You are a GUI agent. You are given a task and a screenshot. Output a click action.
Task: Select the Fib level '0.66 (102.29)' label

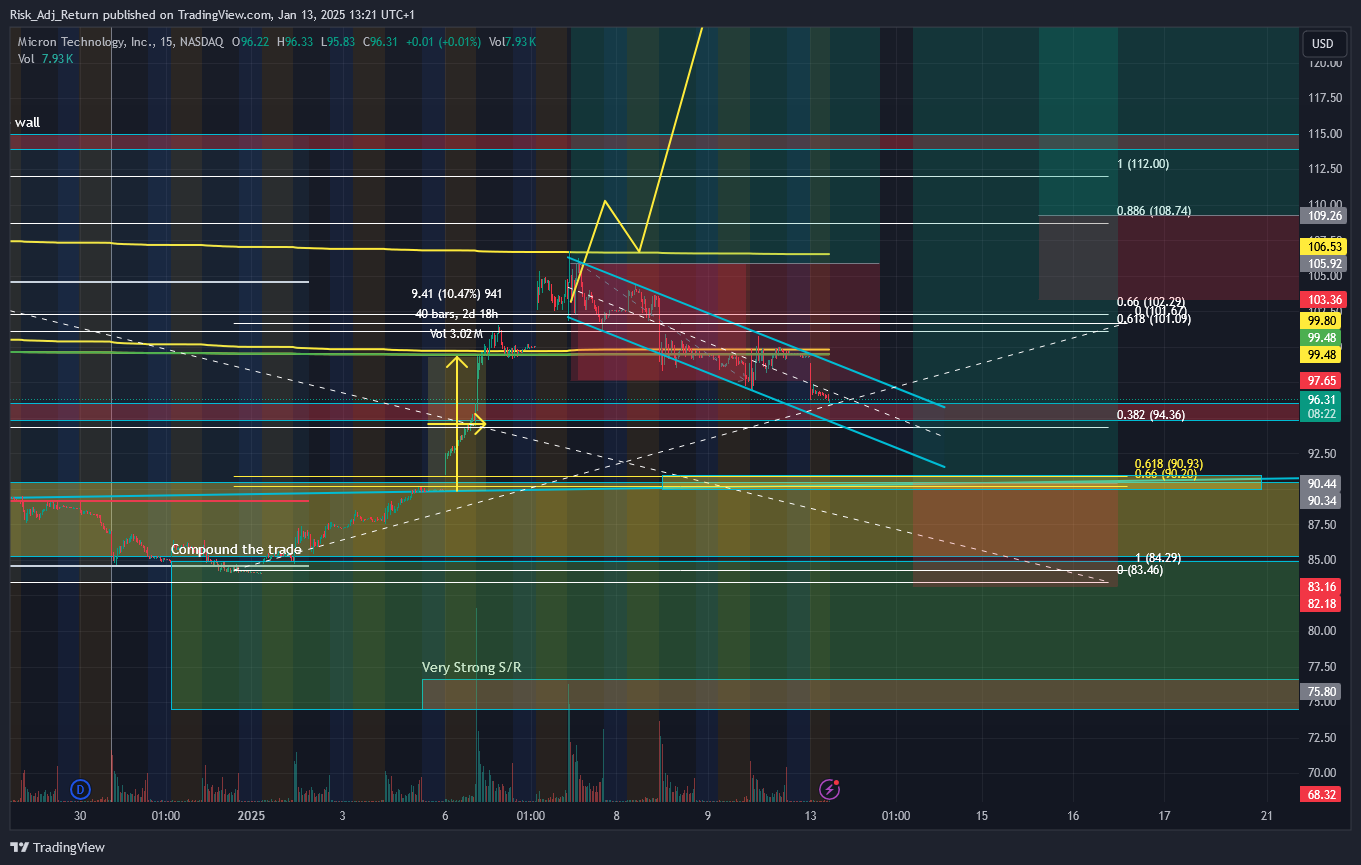1150,302
